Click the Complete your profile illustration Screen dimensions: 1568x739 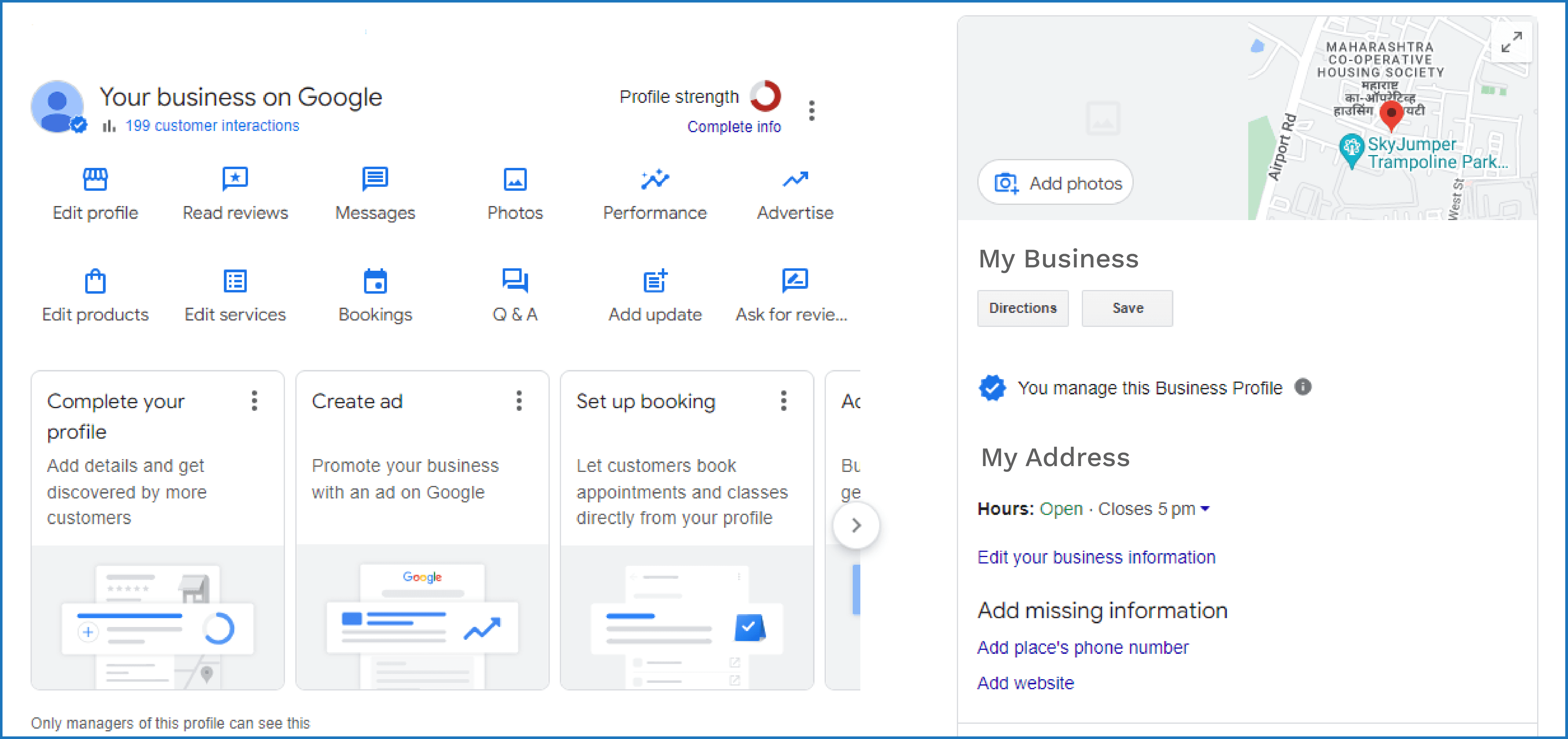158,617
